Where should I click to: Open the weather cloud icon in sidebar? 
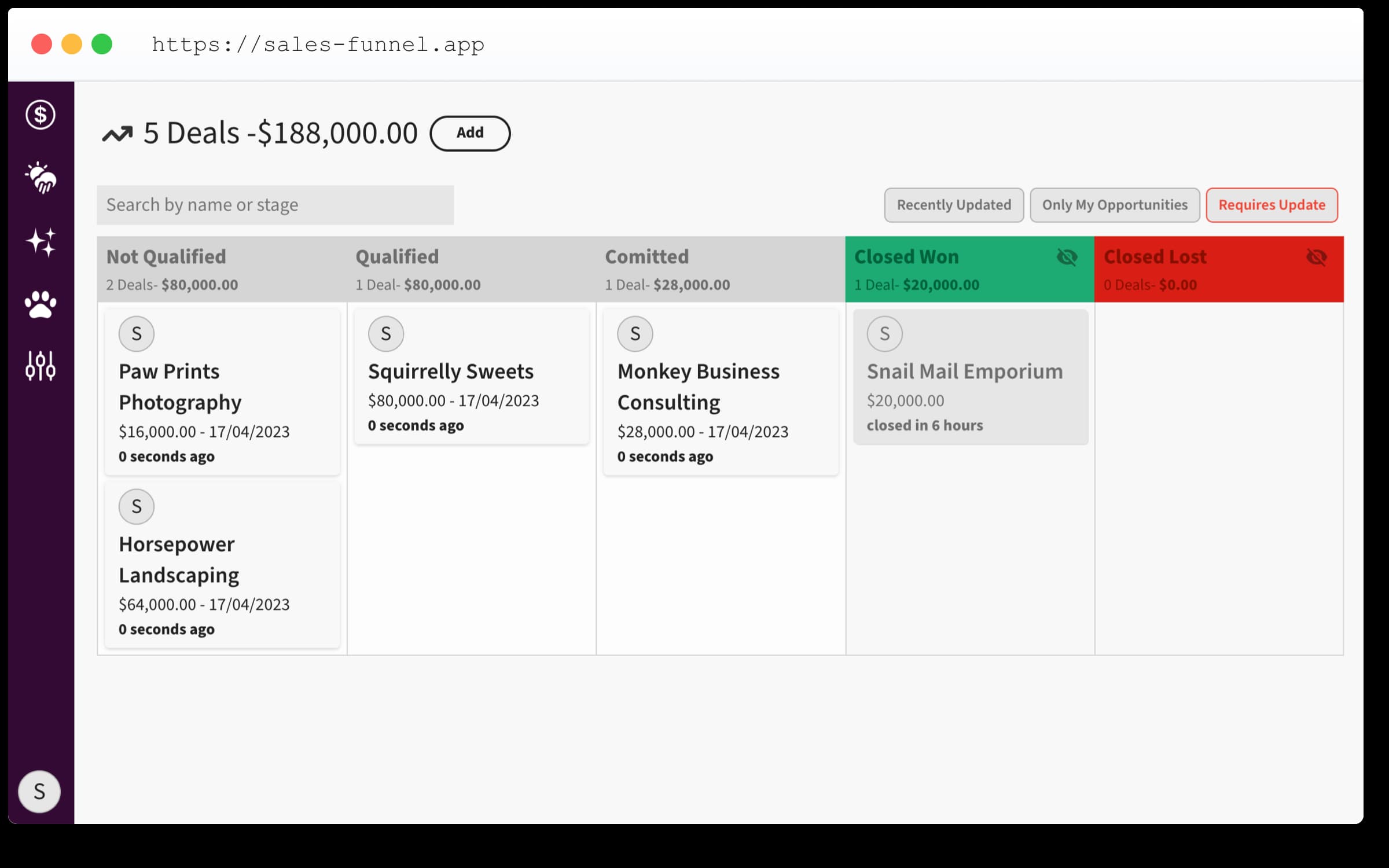coord(41,178)
